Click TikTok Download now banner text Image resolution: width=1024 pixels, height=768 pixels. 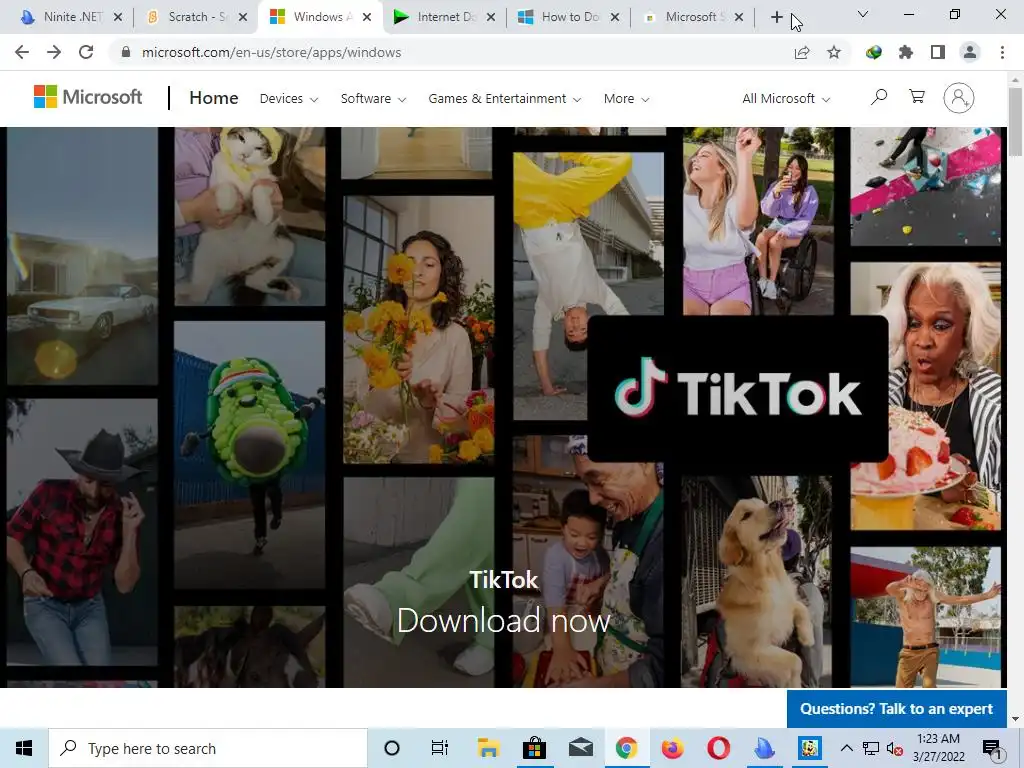pos(504,620)
